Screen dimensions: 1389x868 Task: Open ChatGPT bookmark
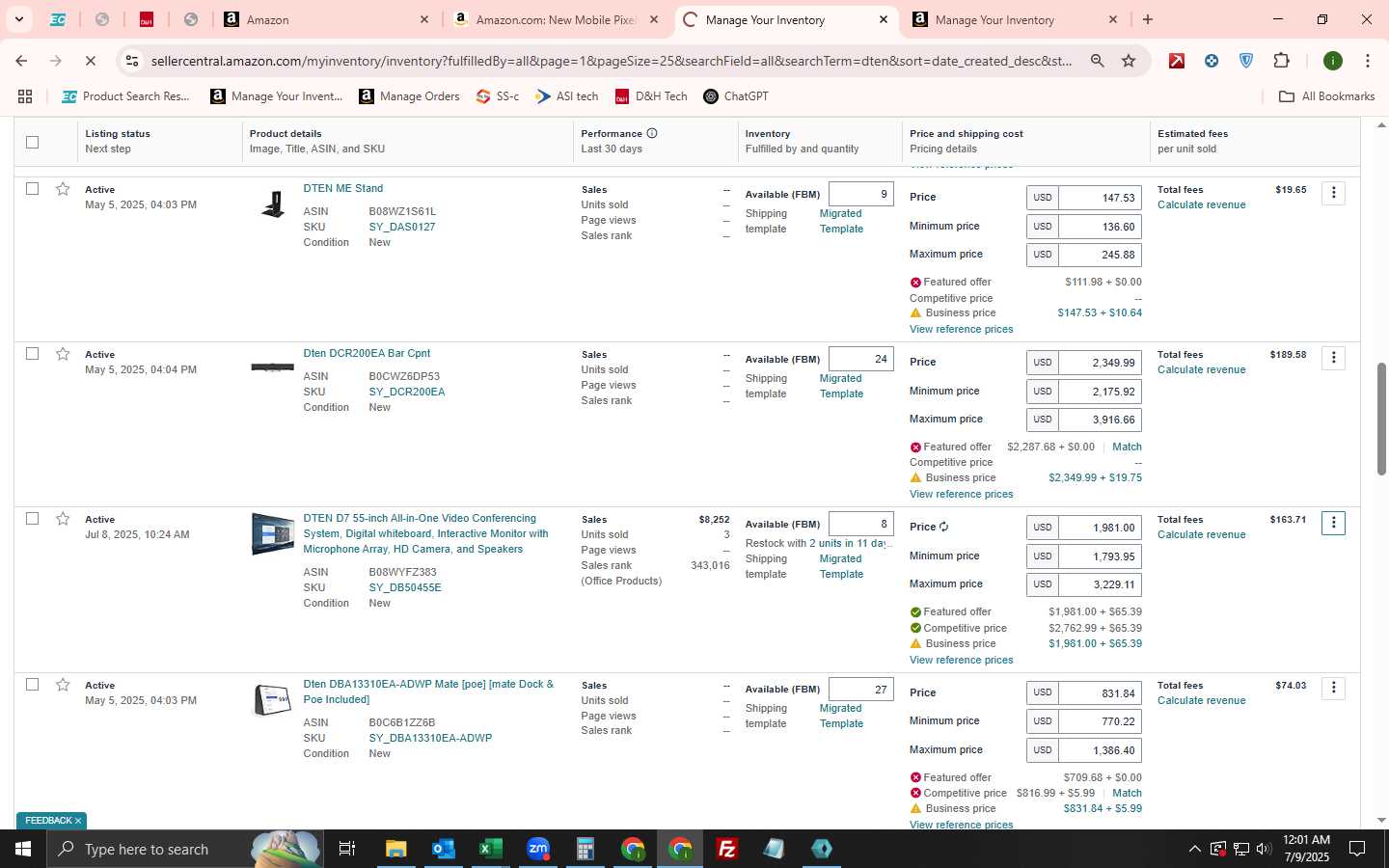736,96
